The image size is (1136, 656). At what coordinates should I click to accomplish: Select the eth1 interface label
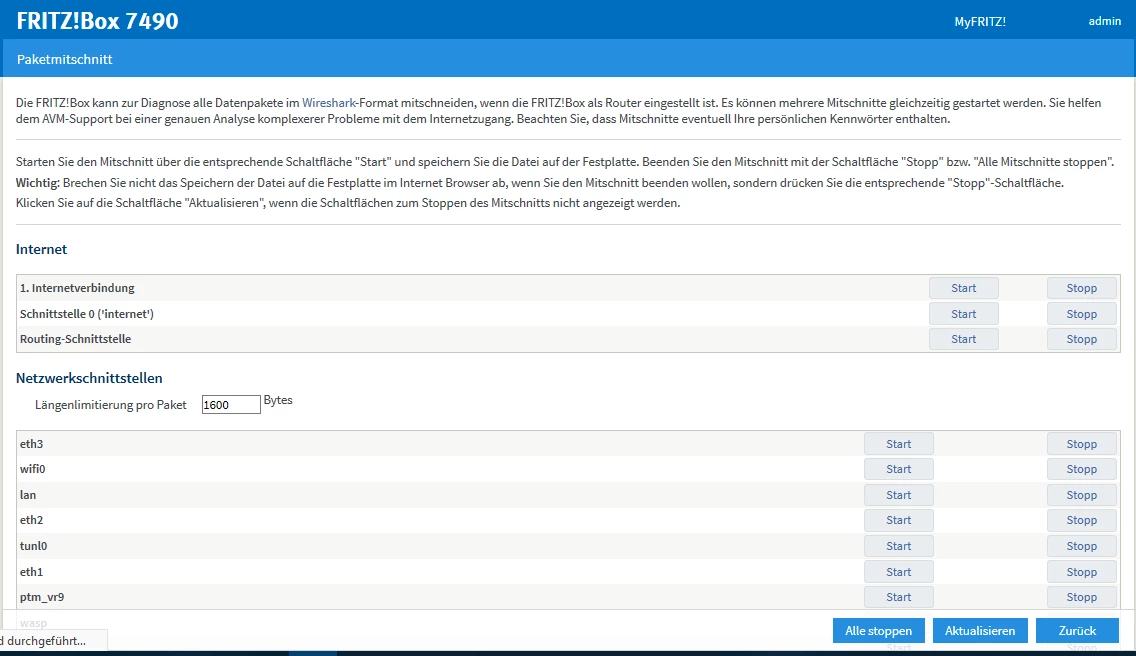click(31, 572)
